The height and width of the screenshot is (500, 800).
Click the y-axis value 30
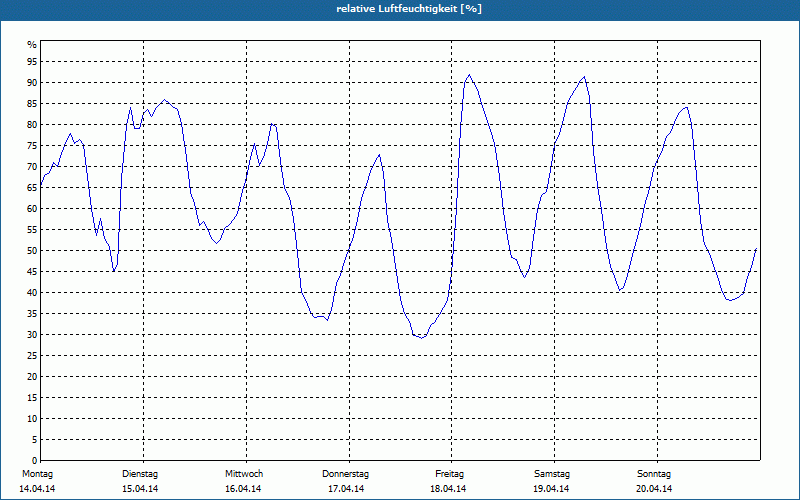click(32, 335)
